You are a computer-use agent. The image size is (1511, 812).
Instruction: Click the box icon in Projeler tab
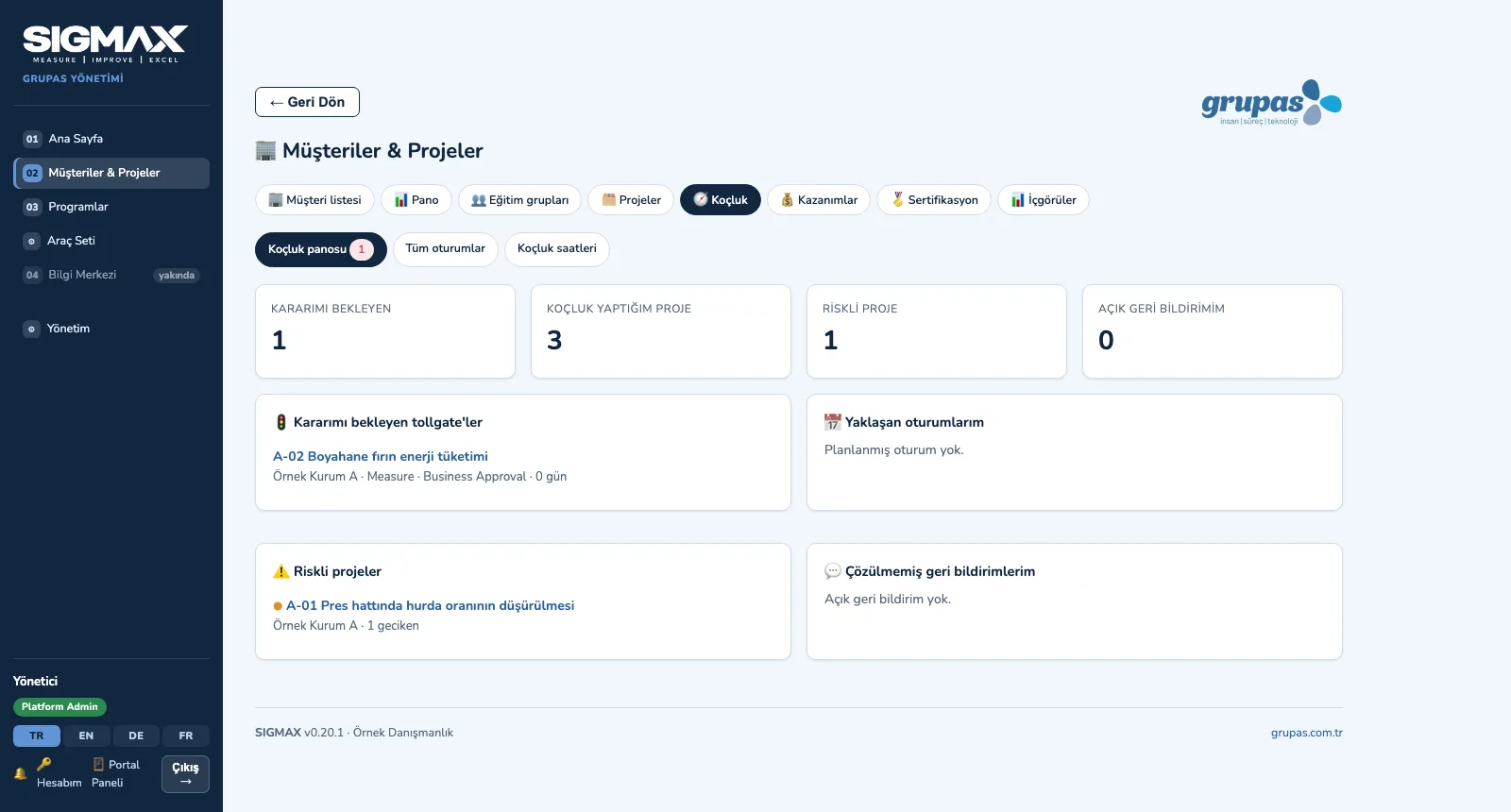(x=609, y=200)
